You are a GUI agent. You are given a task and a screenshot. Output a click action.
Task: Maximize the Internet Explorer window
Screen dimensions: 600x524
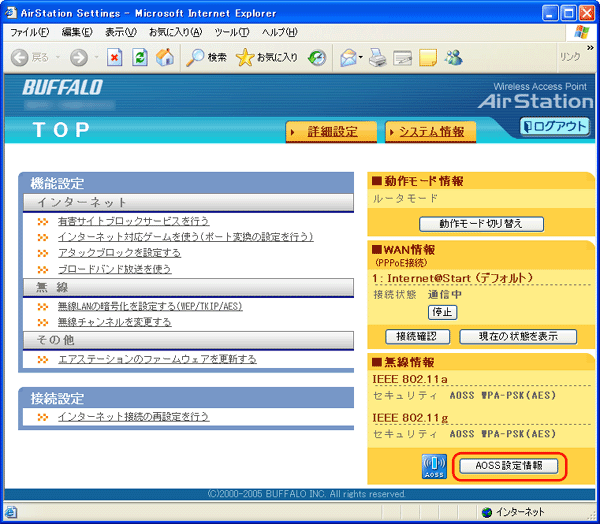tap(569, 13)
